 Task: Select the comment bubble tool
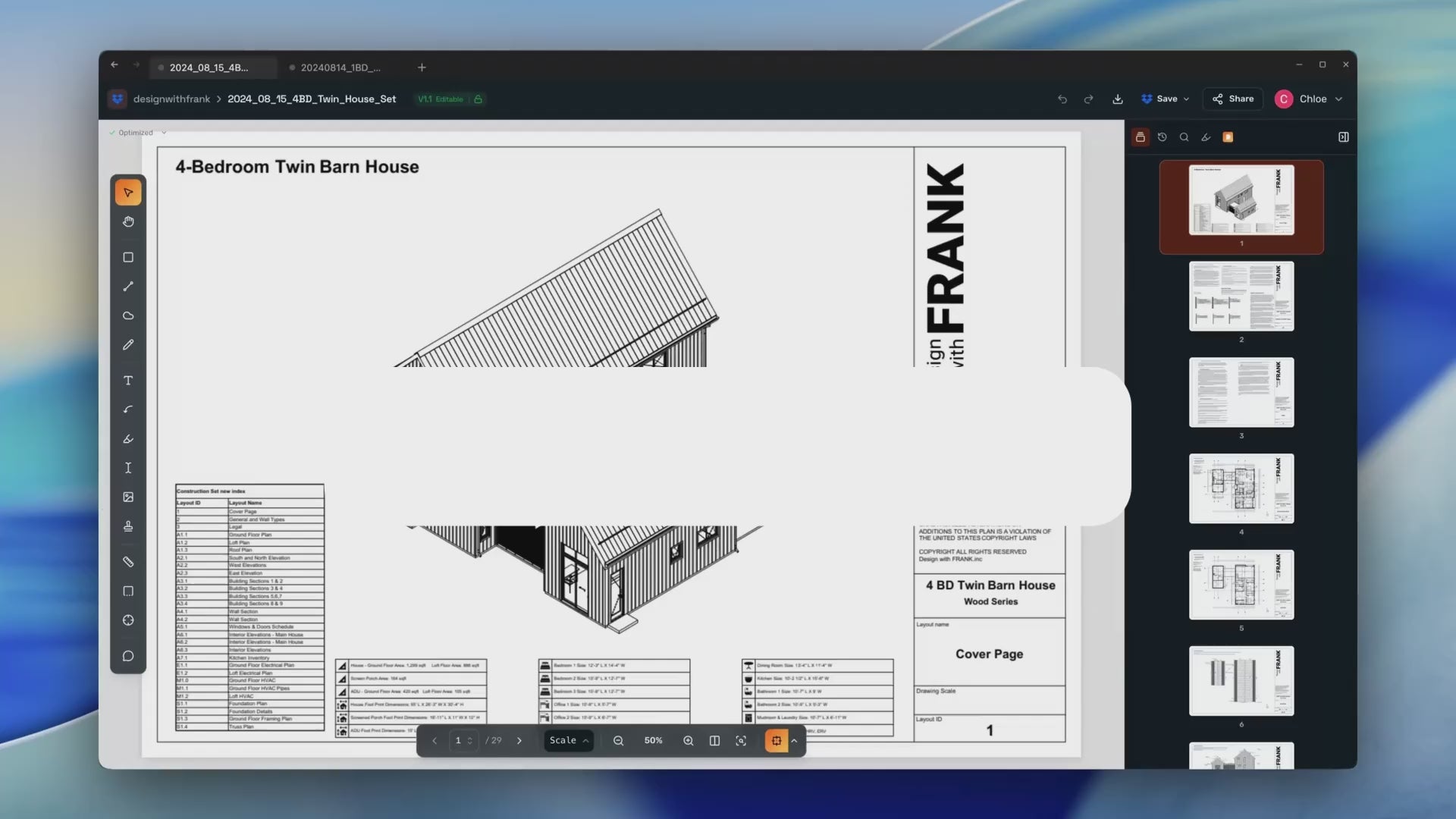tap(128, 656)
